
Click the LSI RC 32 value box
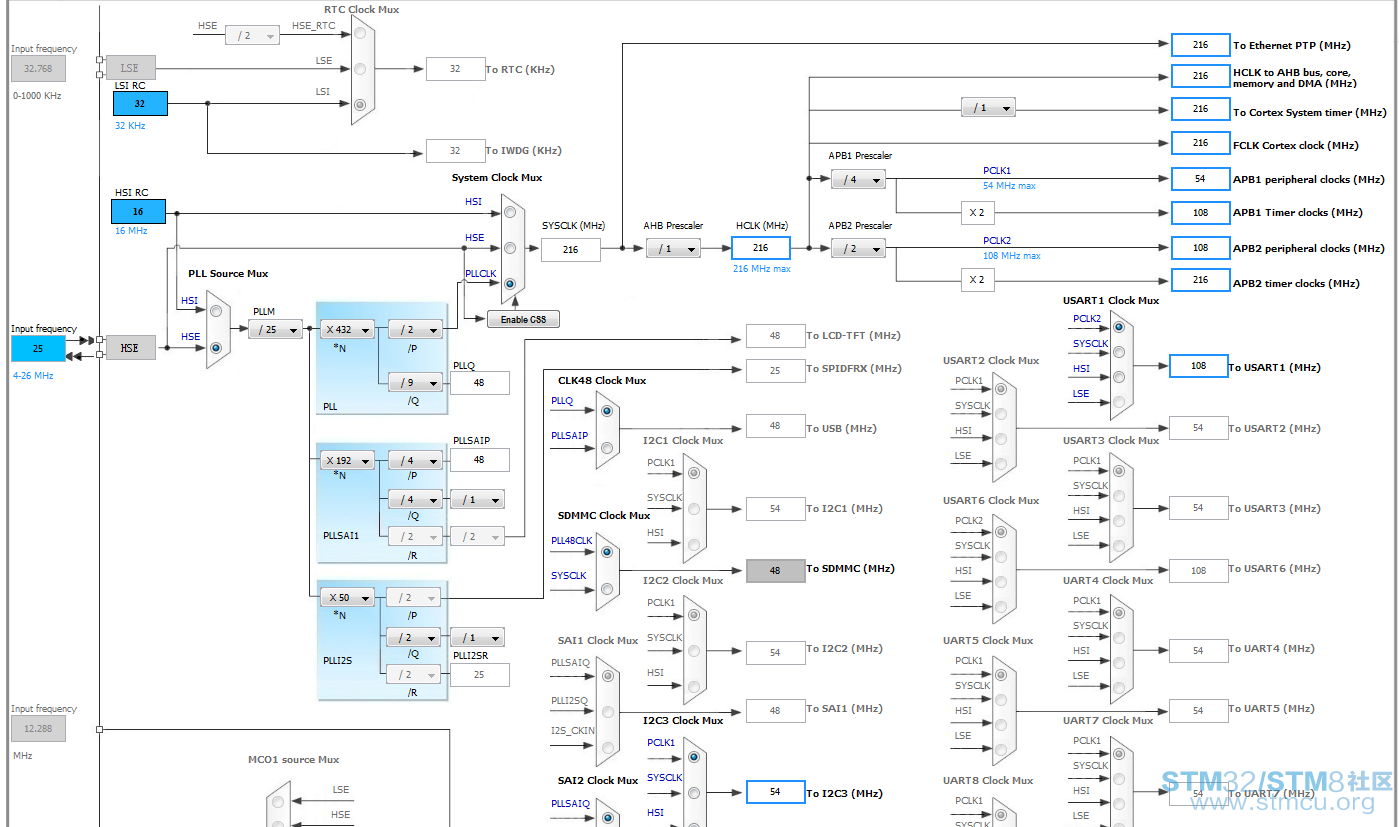pos(139,103)
